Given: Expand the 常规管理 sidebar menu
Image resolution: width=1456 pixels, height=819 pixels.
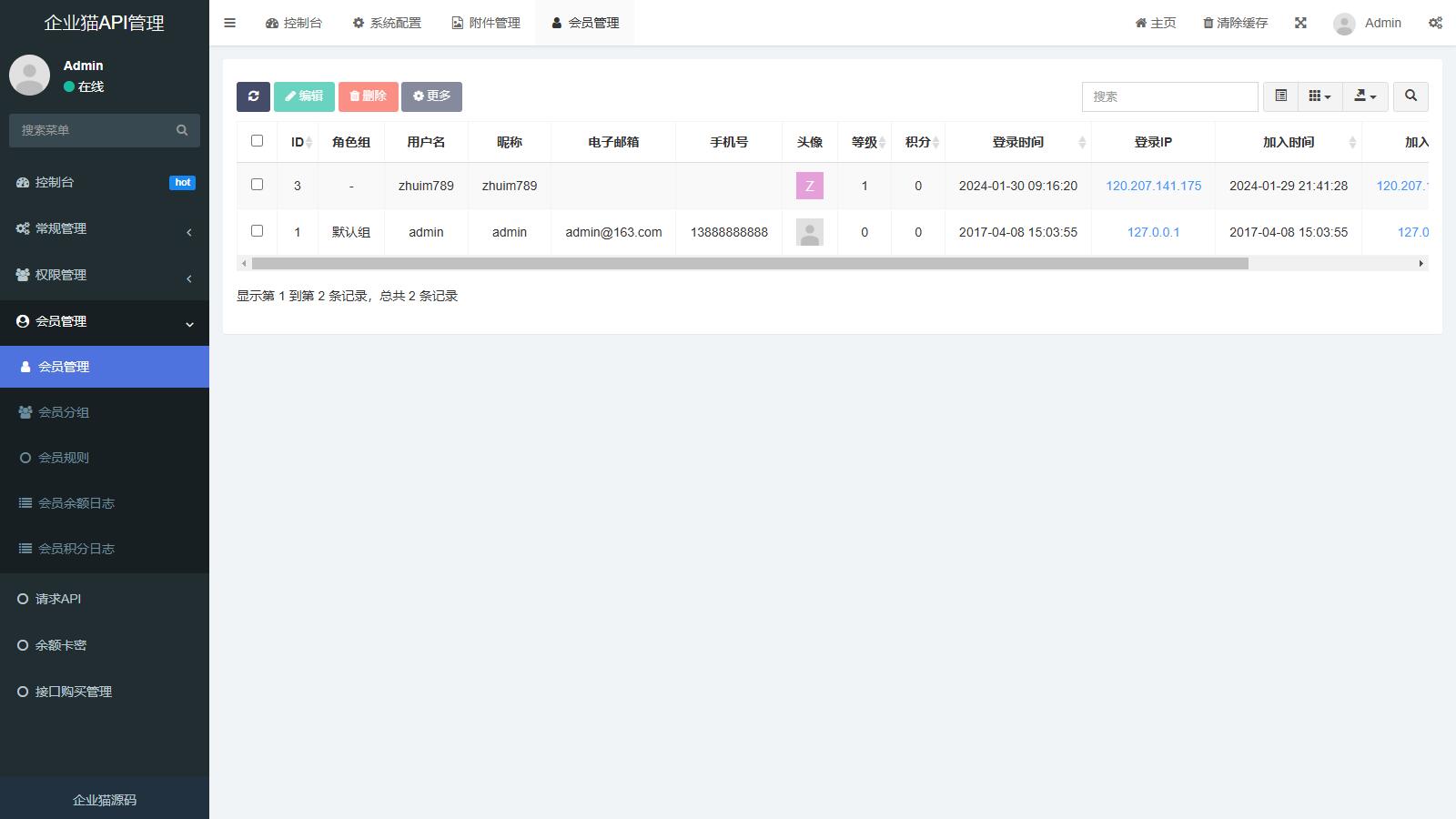Looking at the screenshot, I should [x=105, y=228].
